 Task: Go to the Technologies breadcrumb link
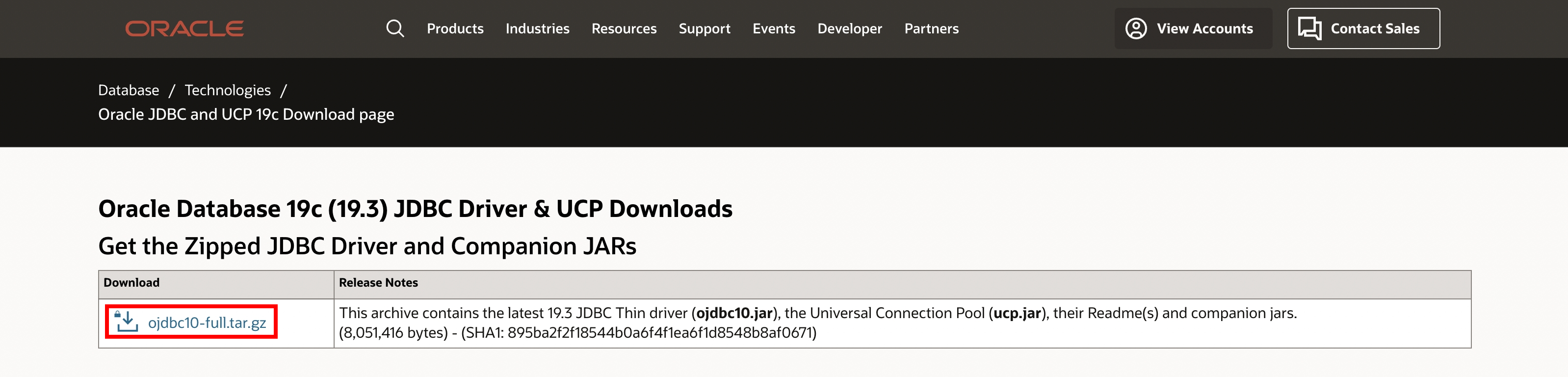(228, 90)
